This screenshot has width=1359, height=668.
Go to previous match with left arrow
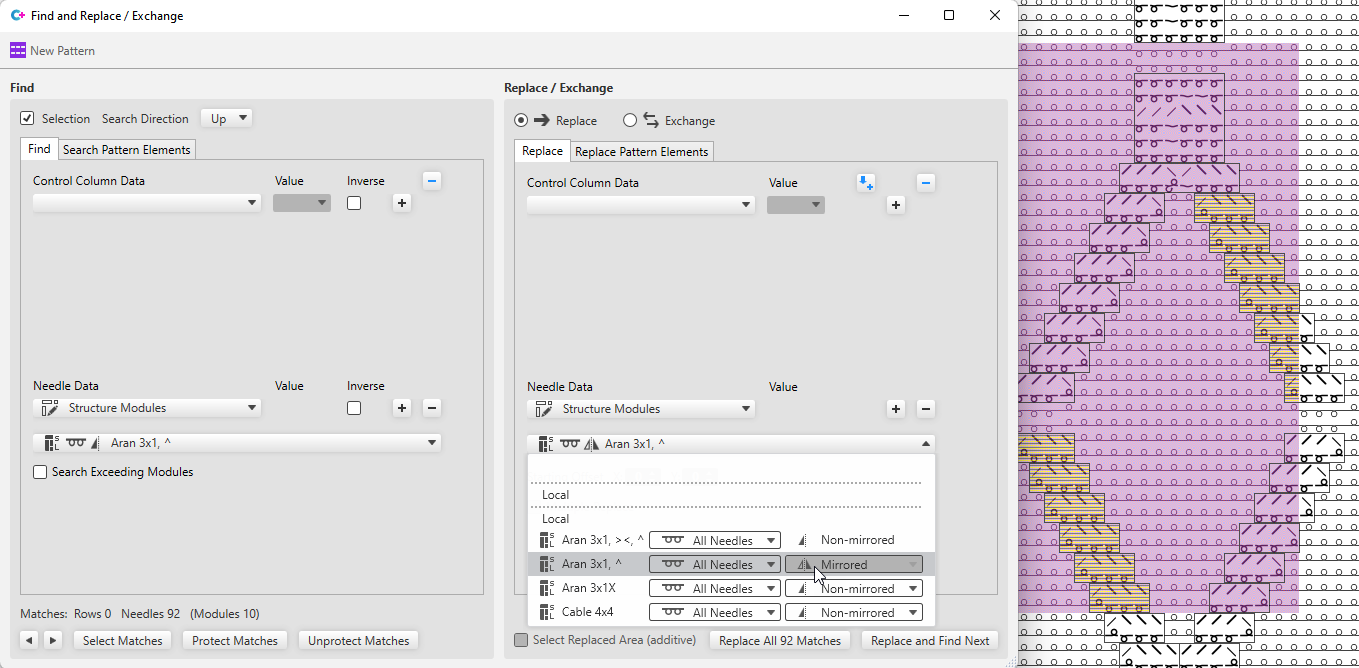point(29,640)
